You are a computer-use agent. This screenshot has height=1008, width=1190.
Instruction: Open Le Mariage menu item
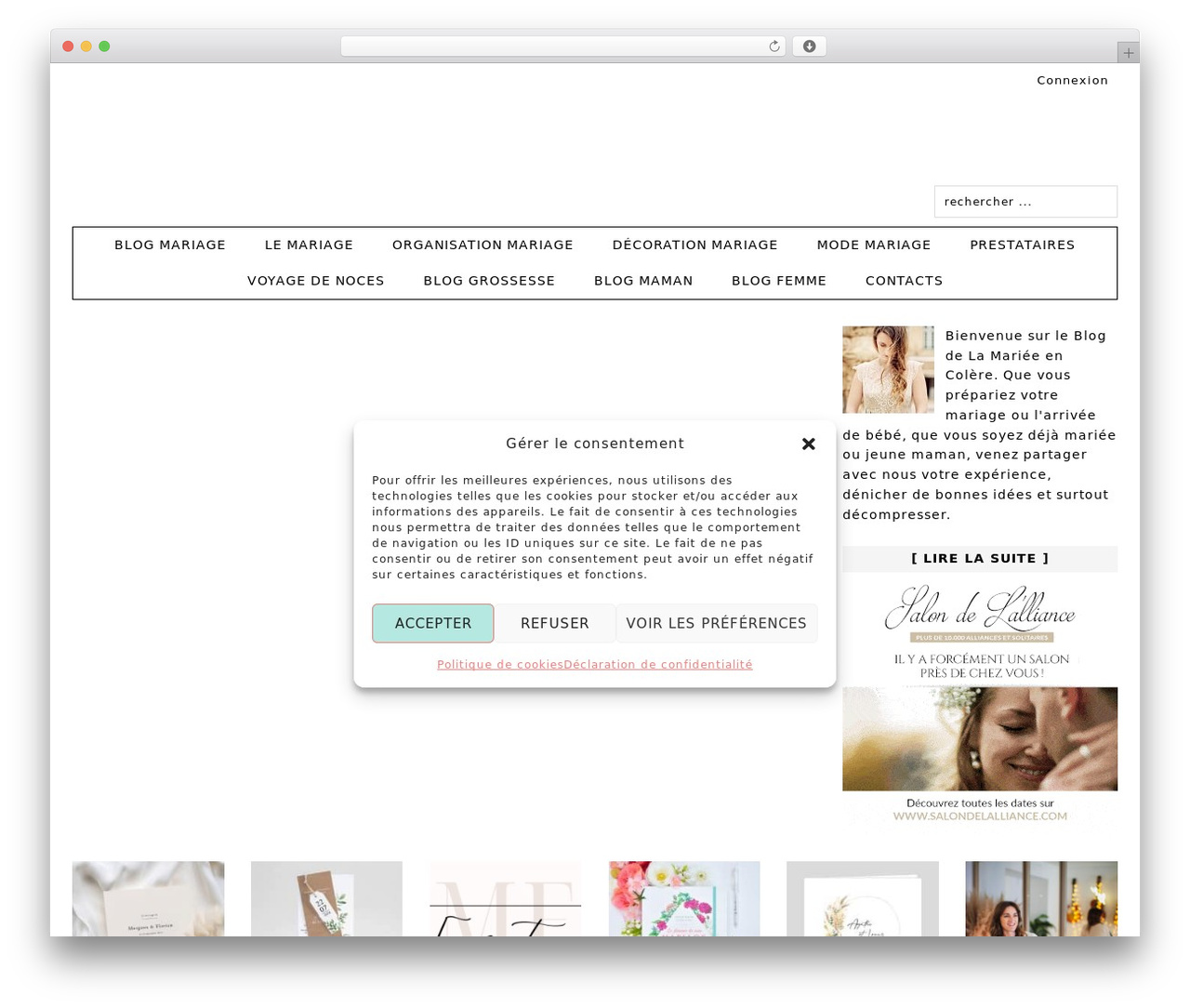point(309,245)
